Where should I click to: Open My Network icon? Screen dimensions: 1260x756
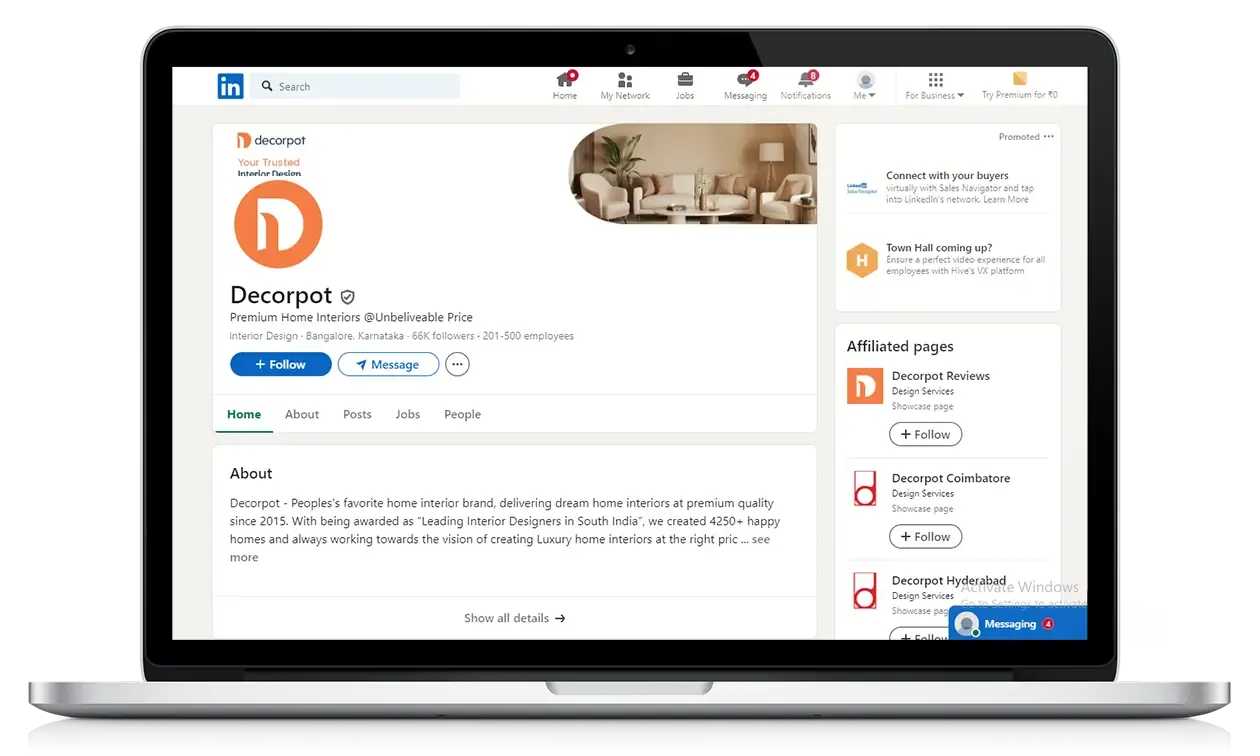click(x=625, y=81)
